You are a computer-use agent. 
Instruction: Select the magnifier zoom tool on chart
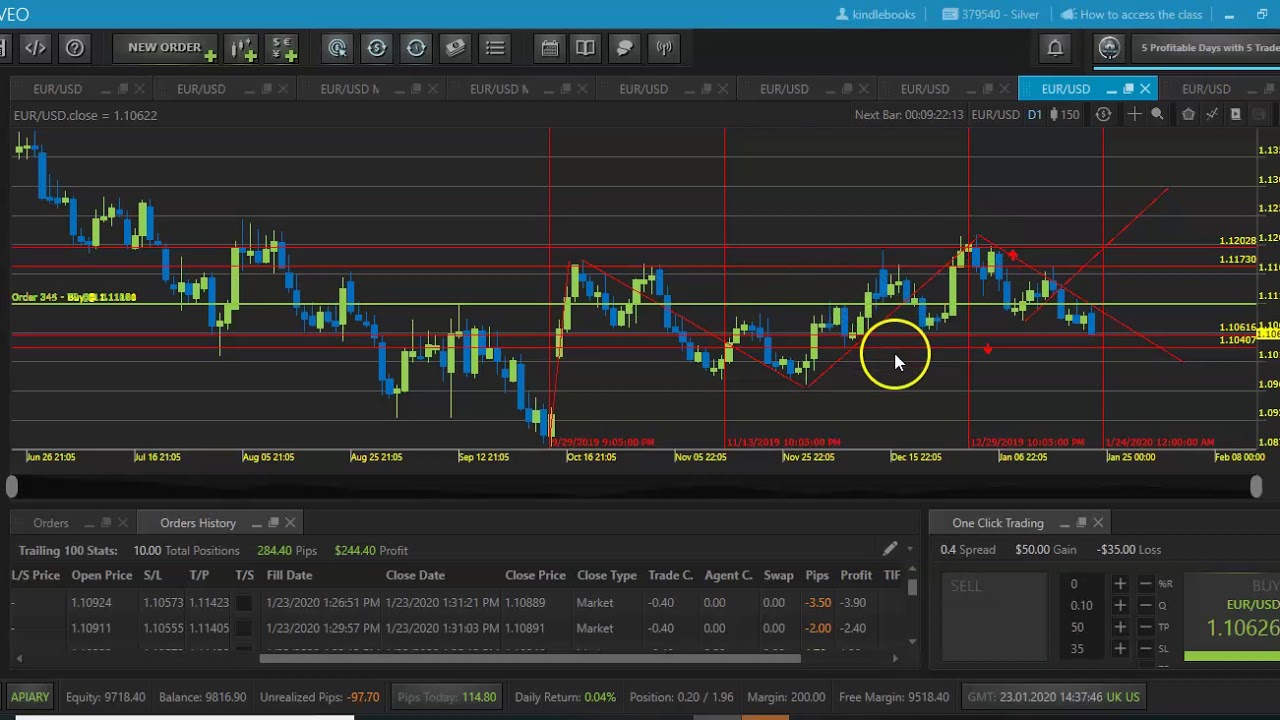(1157, 115)
